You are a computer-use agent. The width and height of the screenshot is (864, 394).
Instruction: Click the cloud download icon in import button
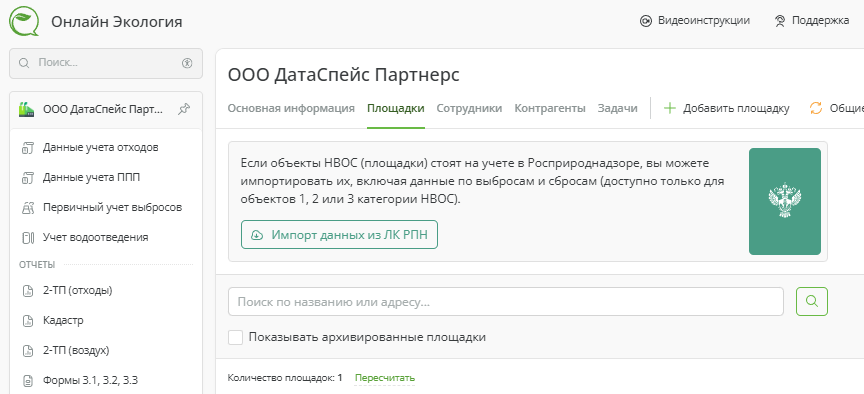[x=257, y=235]
